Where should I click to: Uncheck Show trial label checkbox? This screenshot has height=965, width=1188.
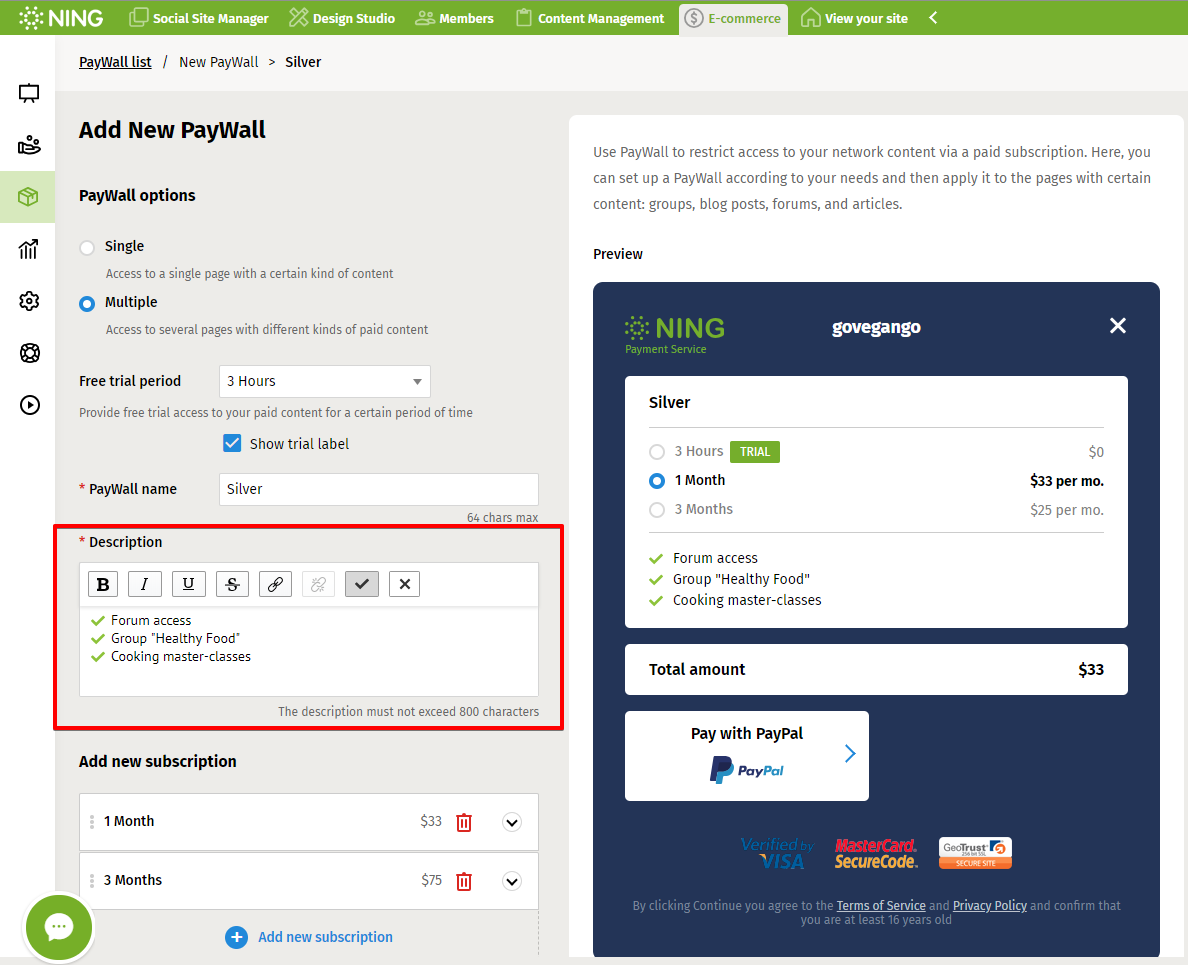coord(232,443)
